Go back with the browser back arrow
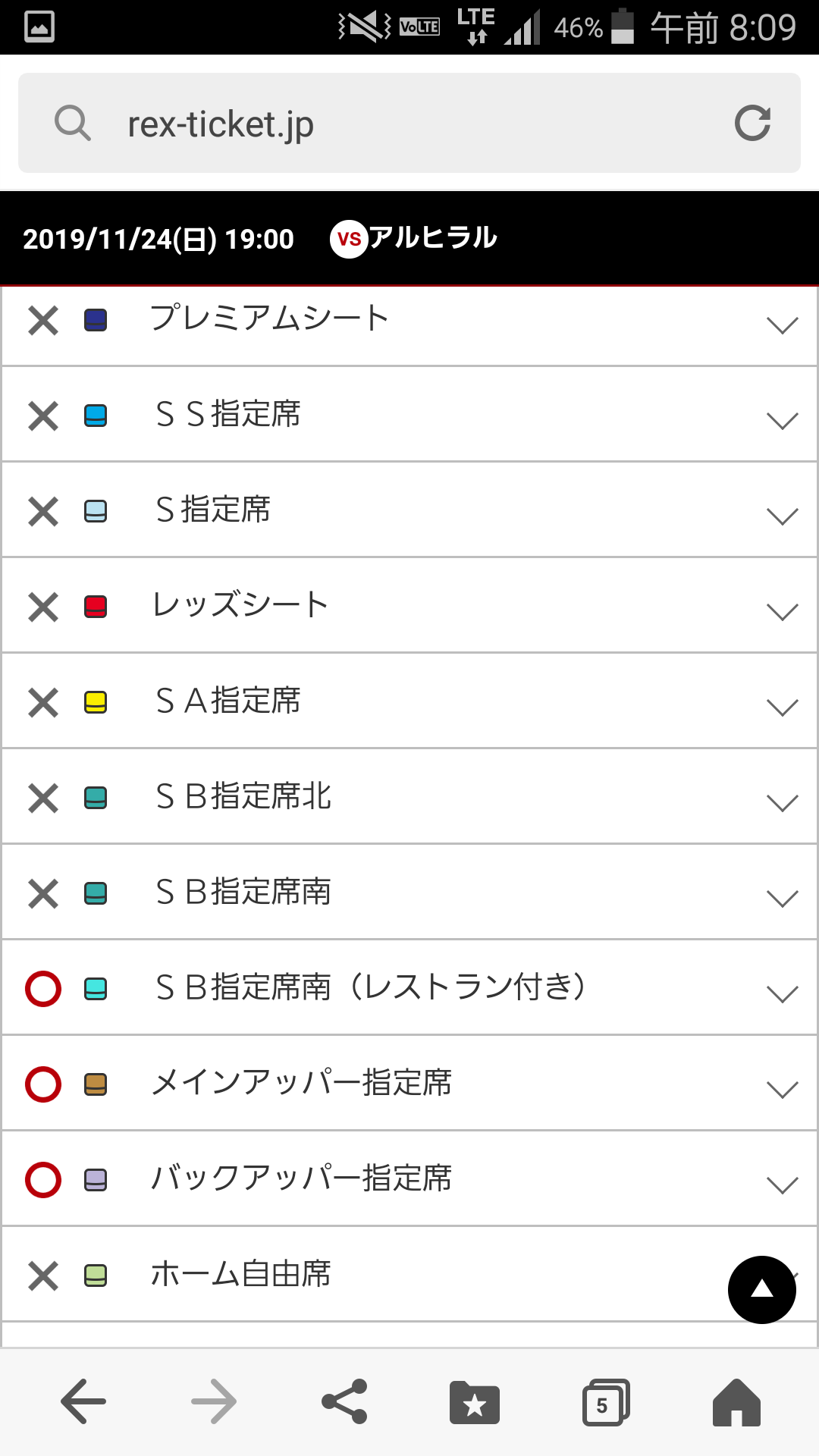Screen dimensions: 819x1456 (83, 1401)
